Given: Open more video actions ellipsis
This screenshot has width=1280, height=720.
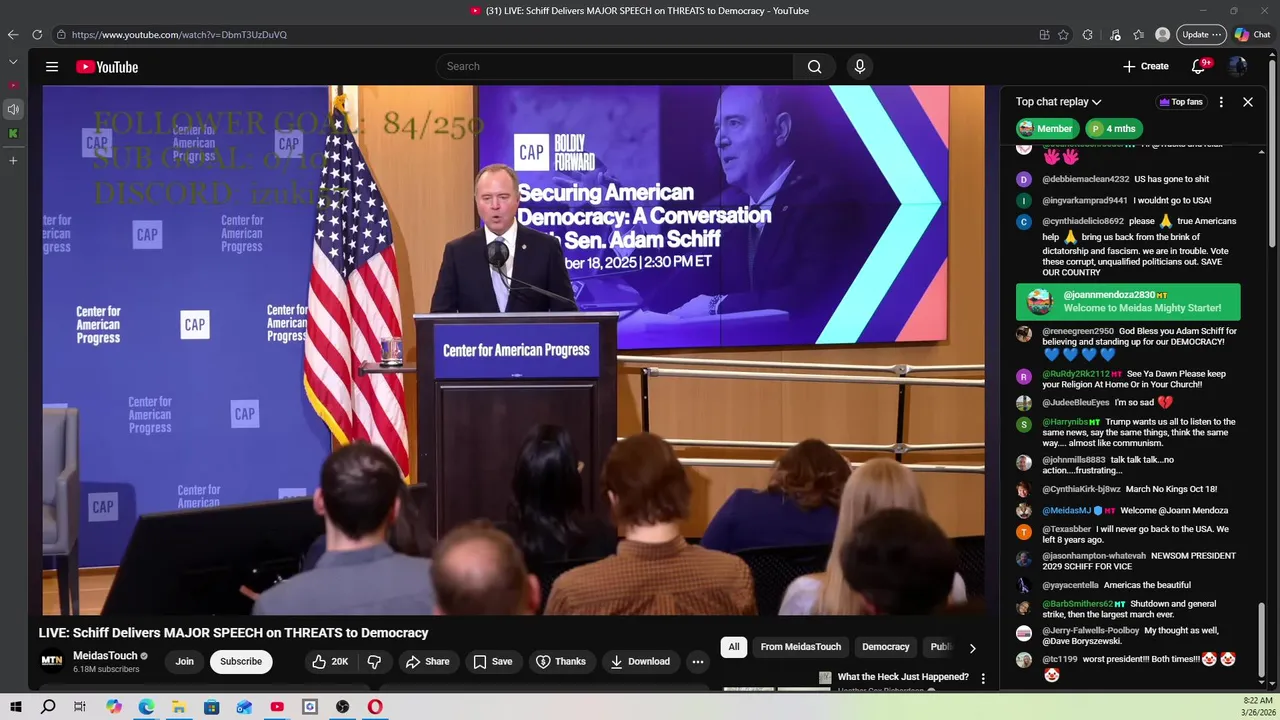Looking at the screenshot, I should coord(698,661).
